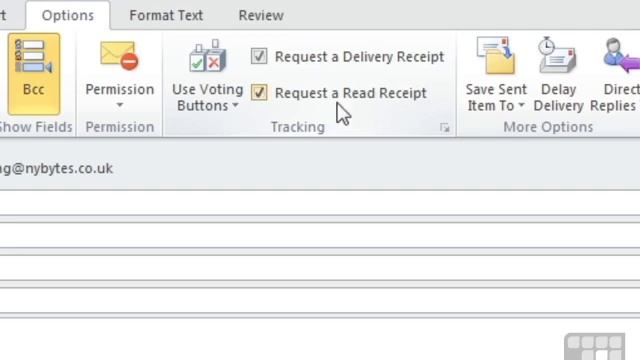Switch to the Format Text tab
Screen dimensions: 640x360
166,16
